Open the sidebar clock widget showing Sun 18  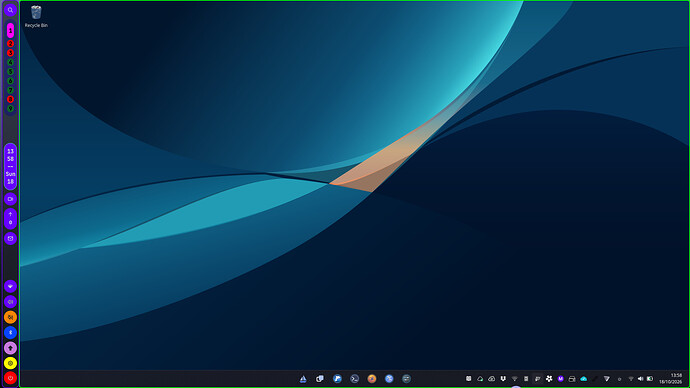(10, 166)
